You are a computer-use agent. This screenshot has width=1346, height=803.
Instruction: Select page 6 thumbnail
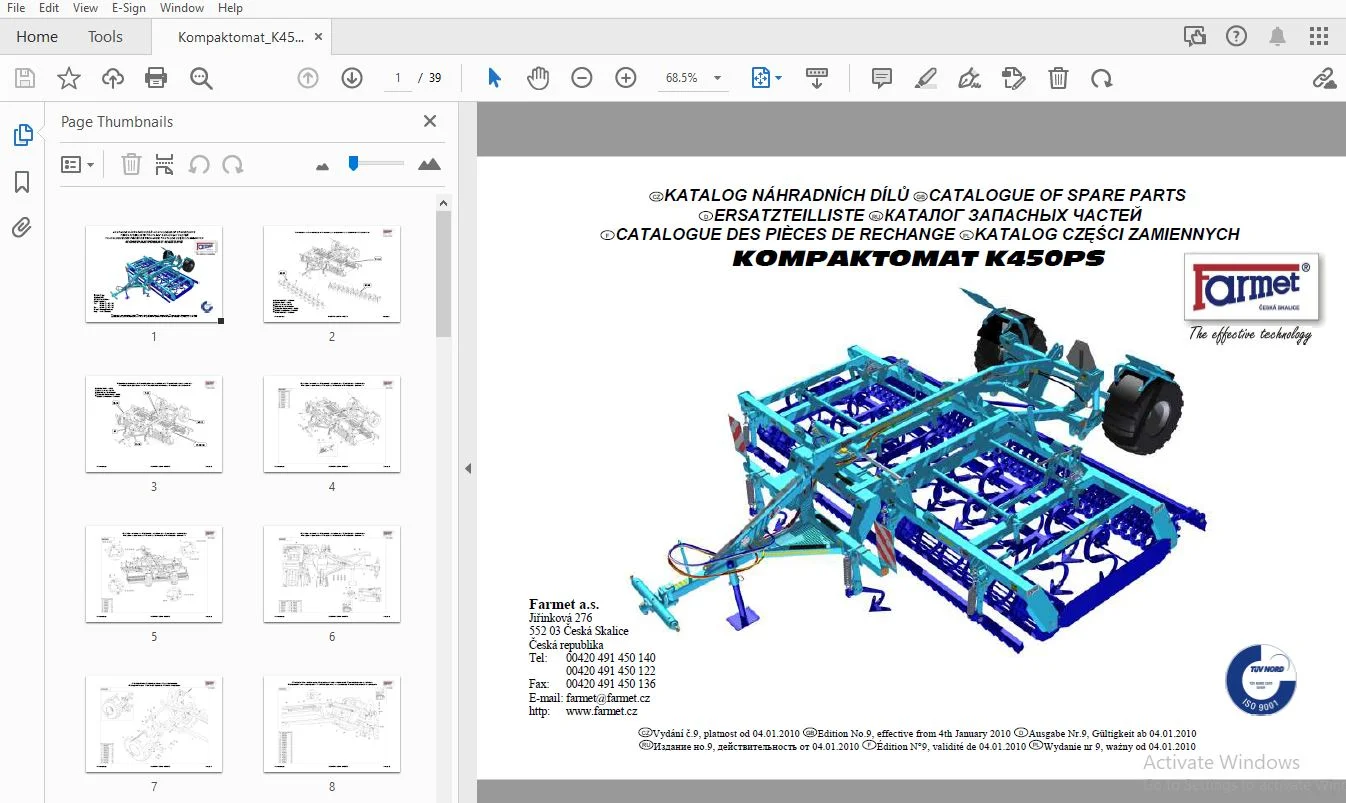[332, 574]
